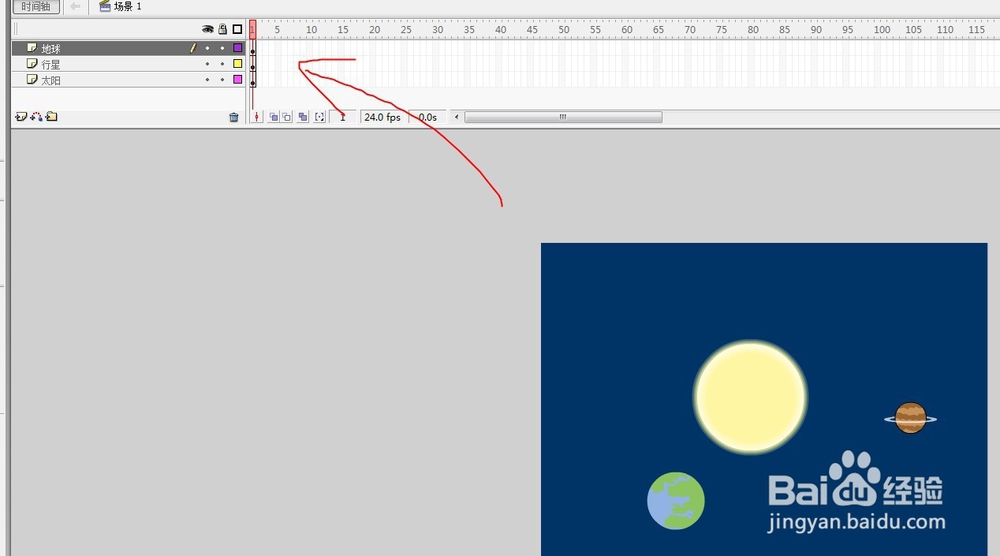1000x556 pixels.
Task: Click the 行星 layer type icon
Action: (32, 64)
